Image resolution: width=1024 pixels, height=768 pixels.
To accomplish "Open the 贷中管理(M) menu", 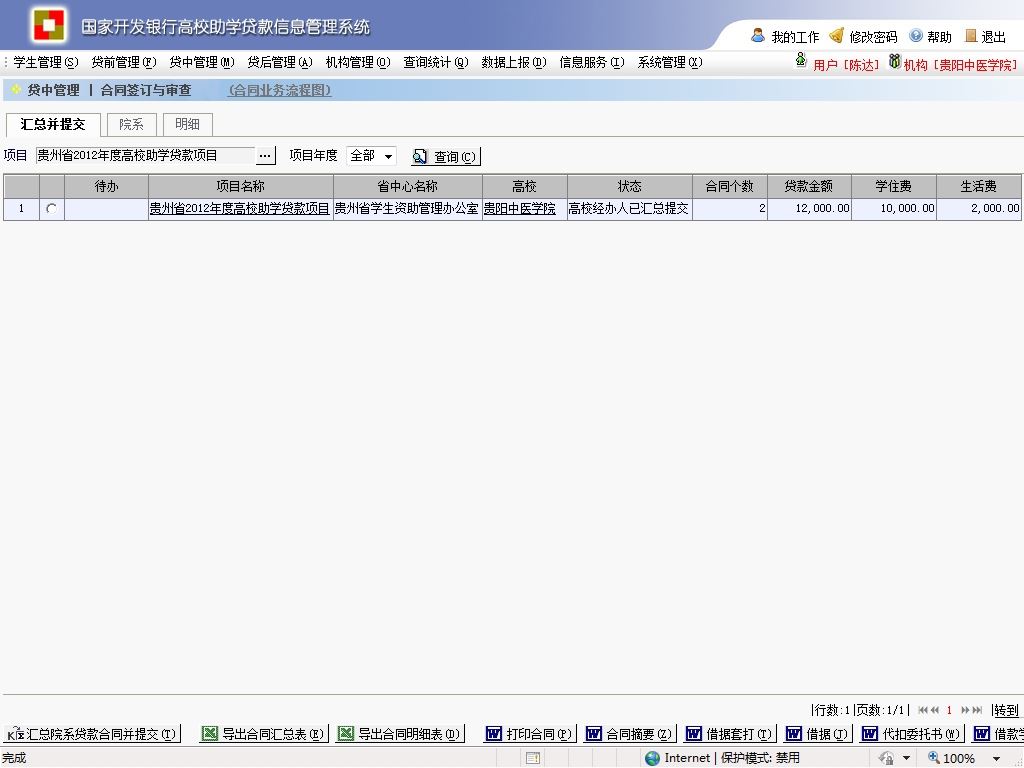I will 201,62.
